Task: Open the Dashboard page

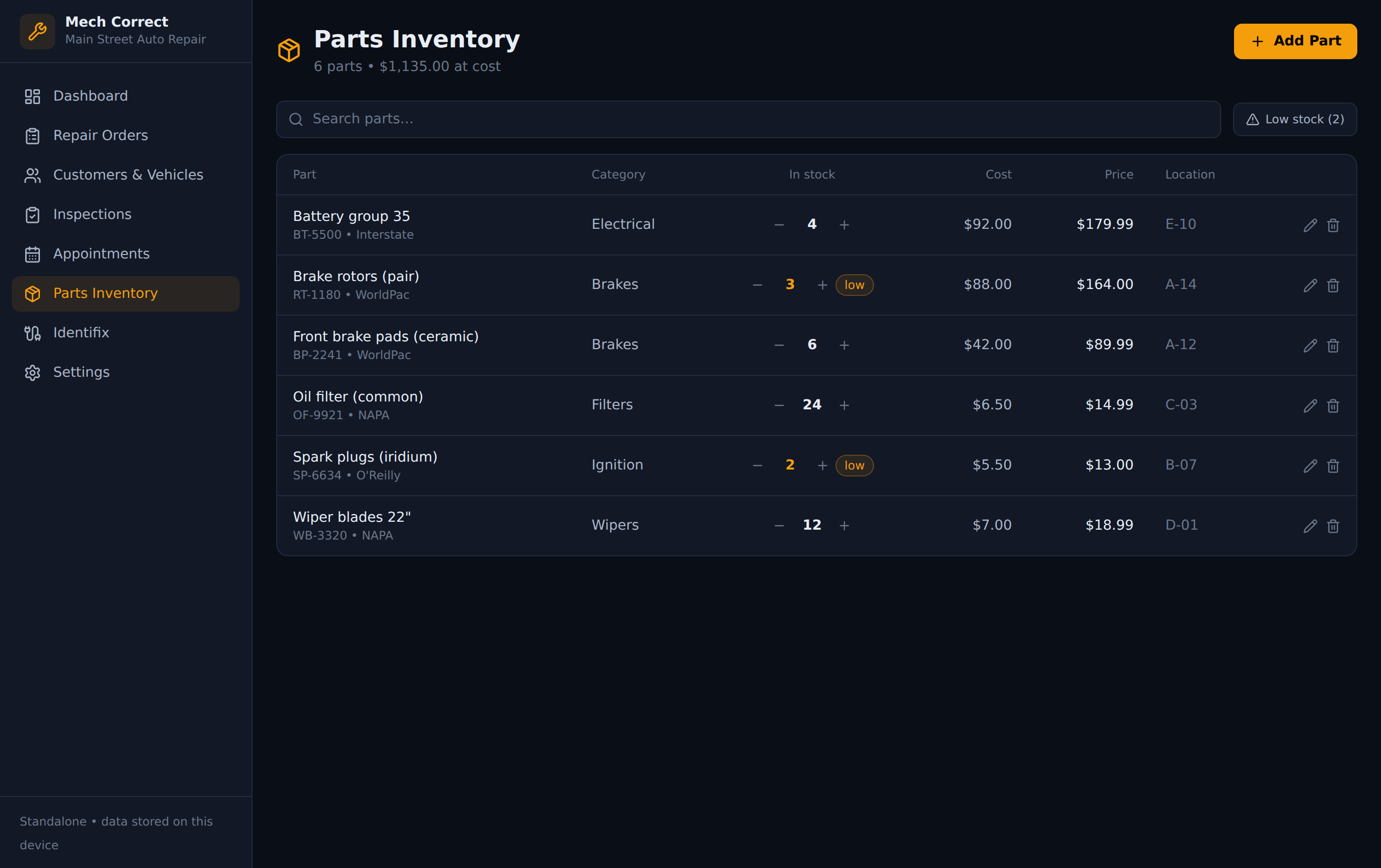Action: click(126, 96)
